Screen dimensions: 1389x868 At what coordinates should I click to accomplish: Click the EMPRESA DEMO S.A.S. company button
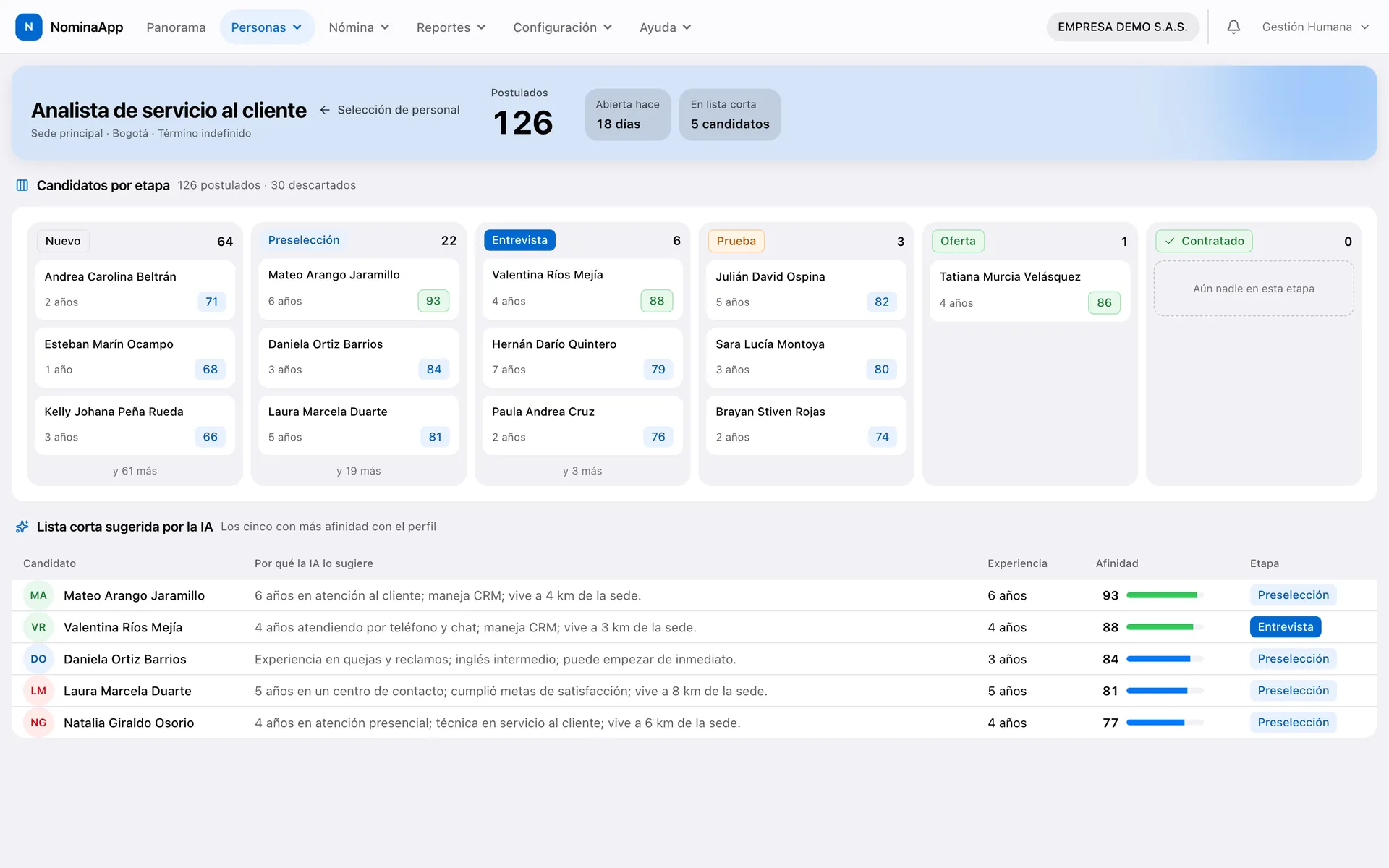(1122, 27)
